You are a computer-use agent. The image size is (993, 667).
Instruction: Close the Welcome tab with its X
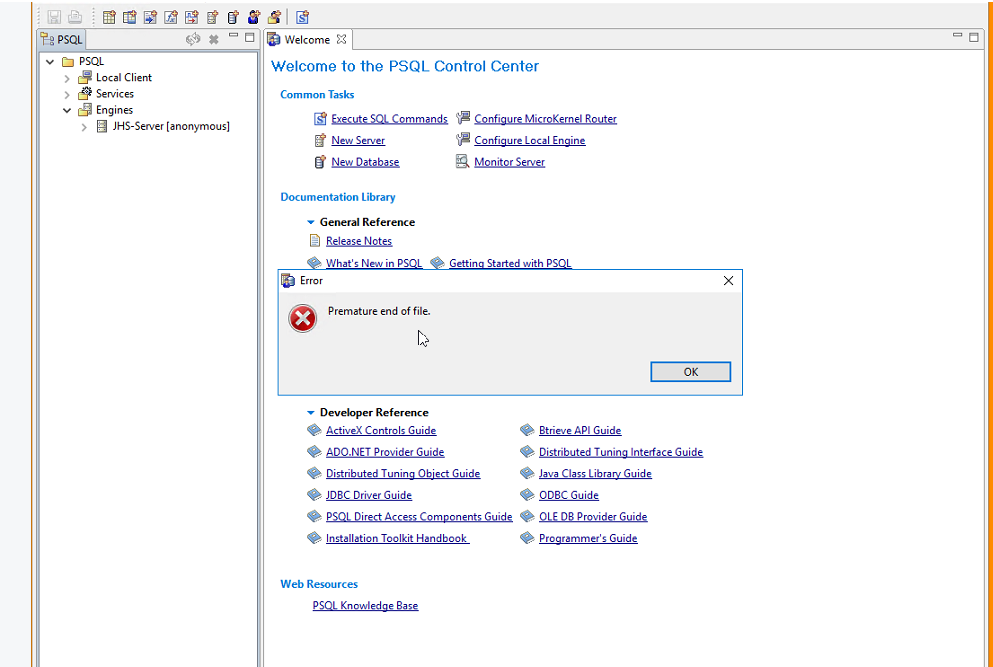click(x=341, y=39)
